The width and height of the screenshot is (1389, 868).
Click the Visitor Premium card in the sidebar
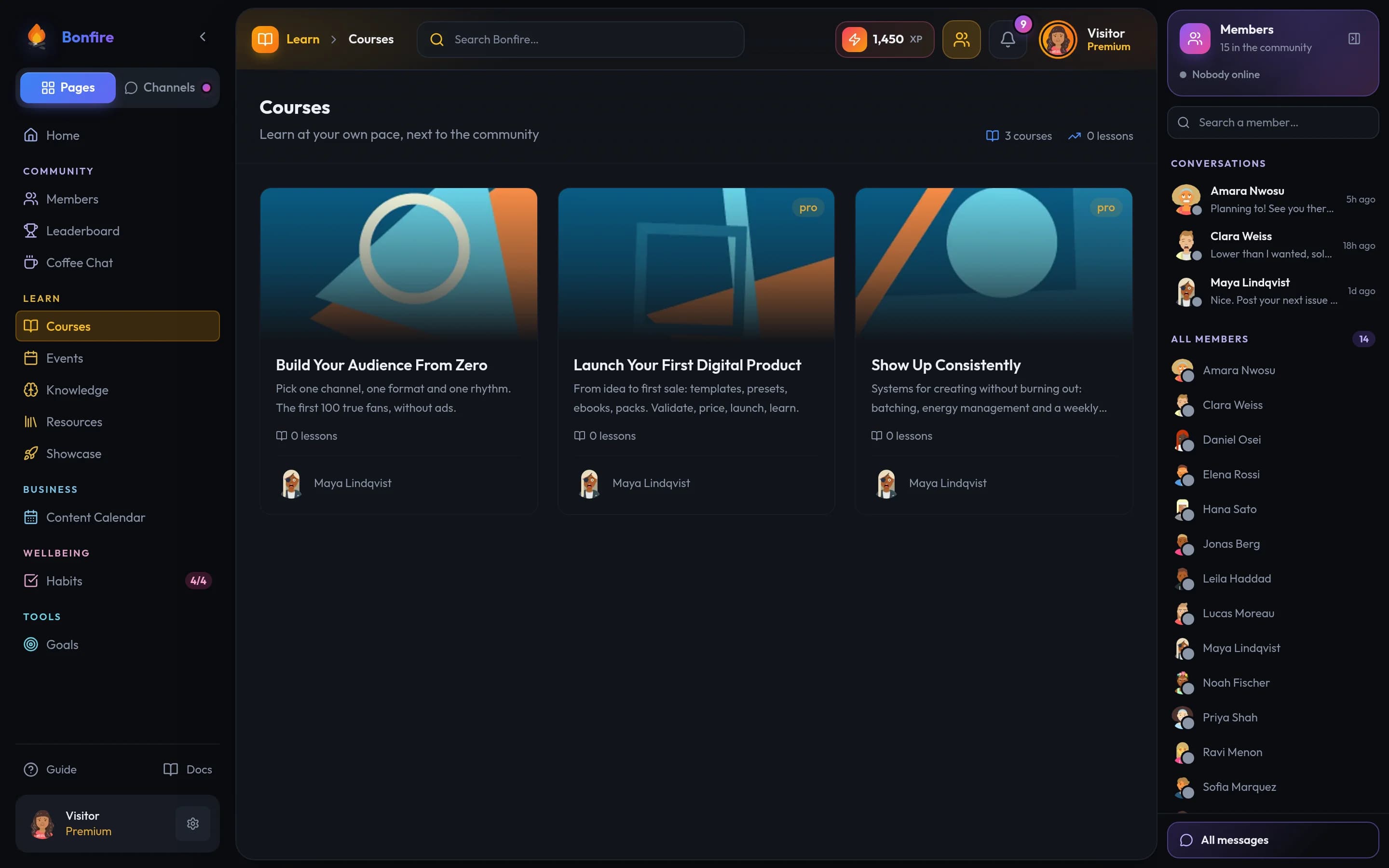[118, 824]
